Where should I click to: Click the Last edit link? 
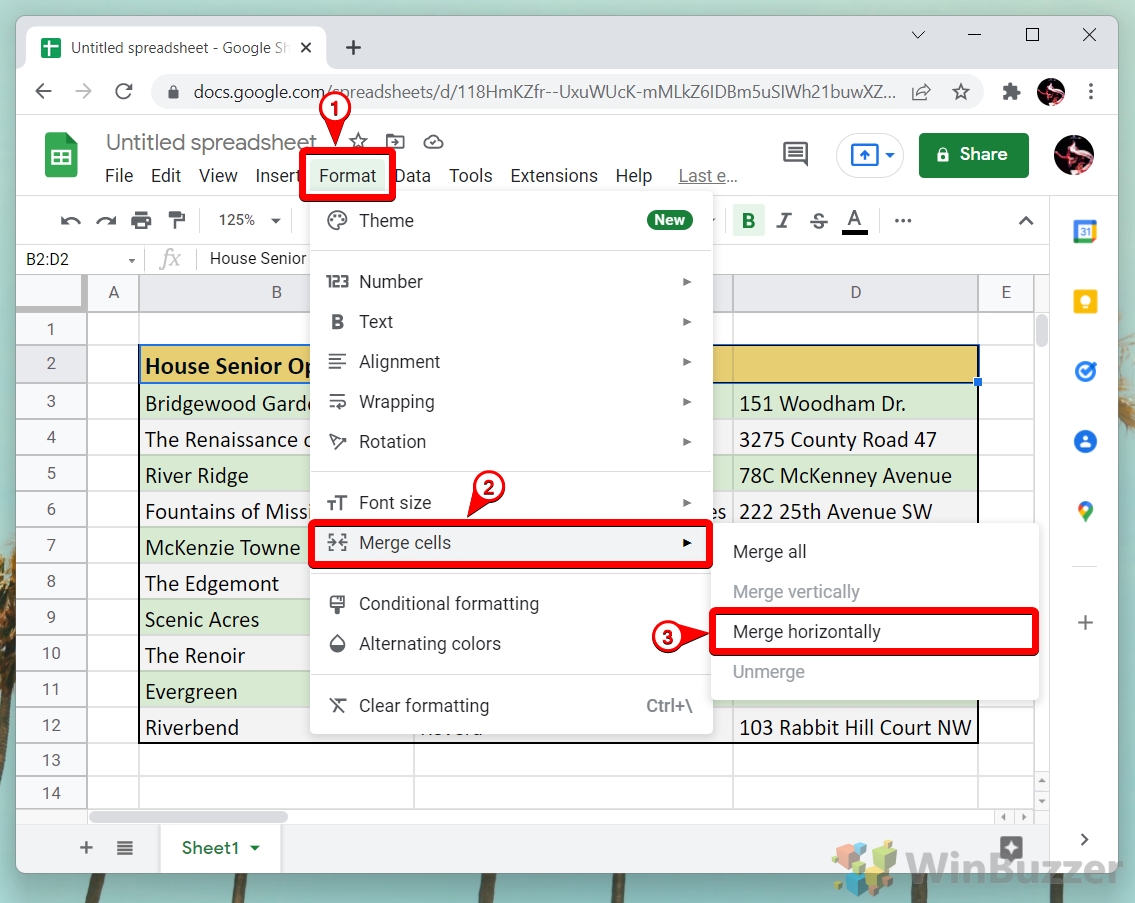click(707, 176)
